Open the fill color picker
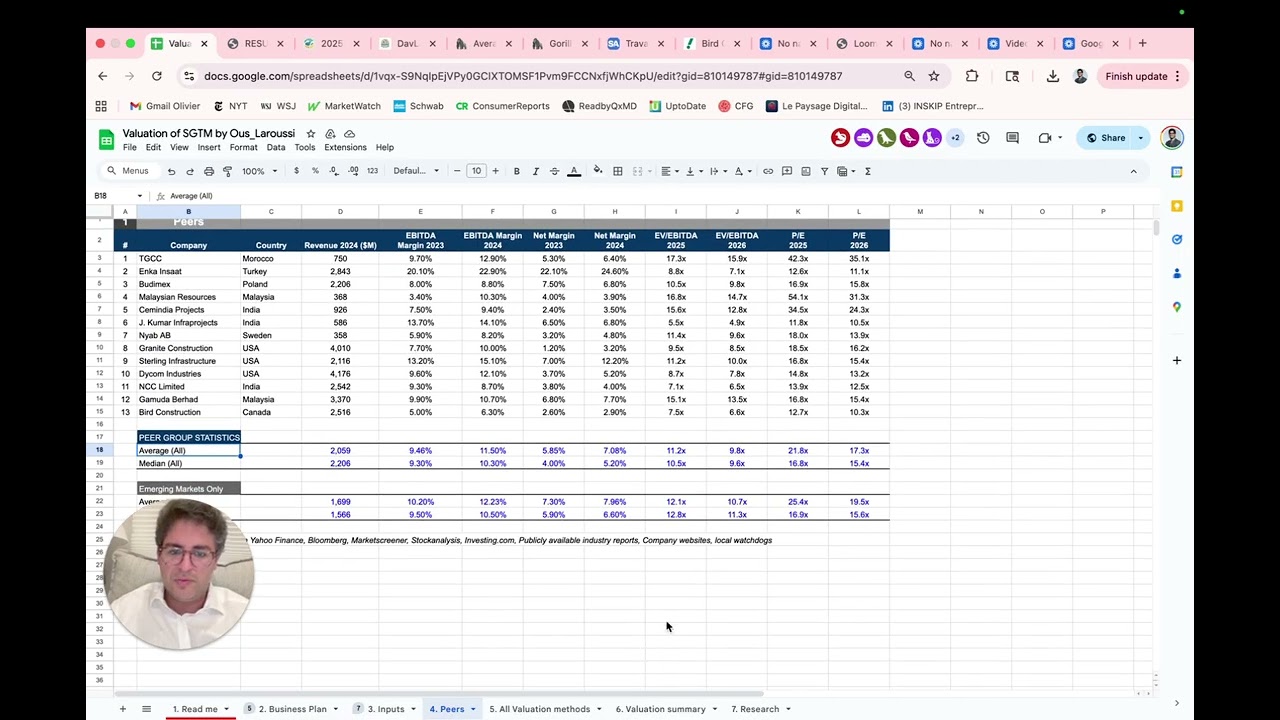Screen dimensions: 1280x720 coord(598,171)
